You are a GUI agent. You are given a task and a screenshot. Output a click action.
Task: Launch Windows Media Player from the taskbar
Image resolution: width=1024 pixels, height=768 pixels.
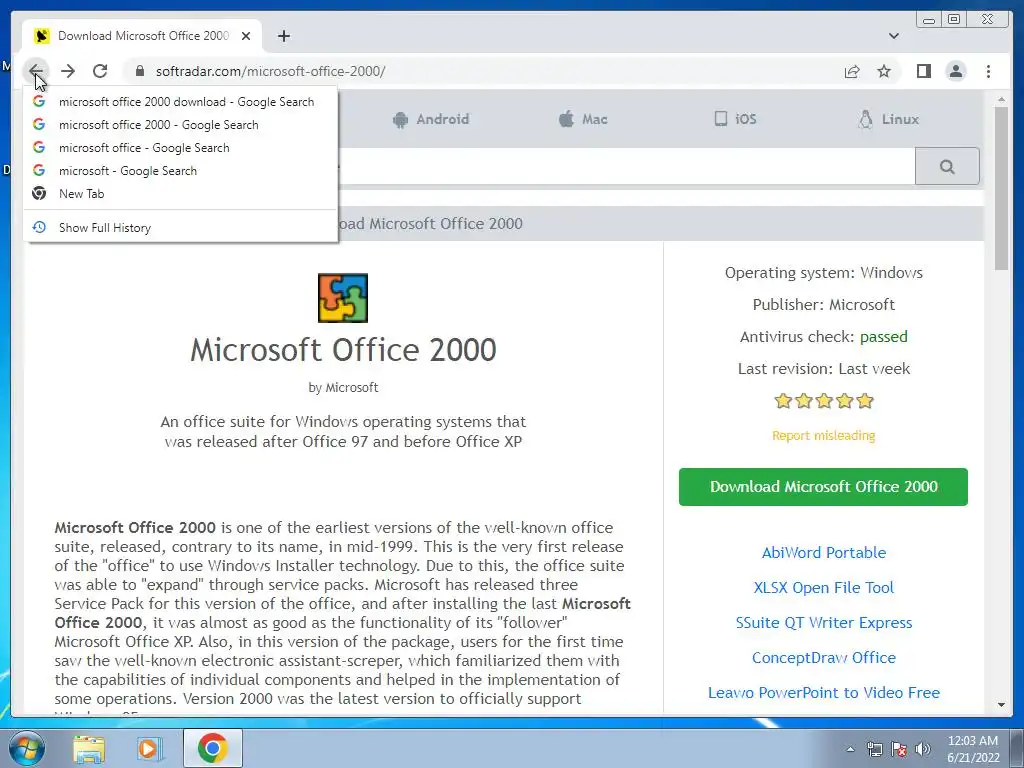(x=149, y=748)
